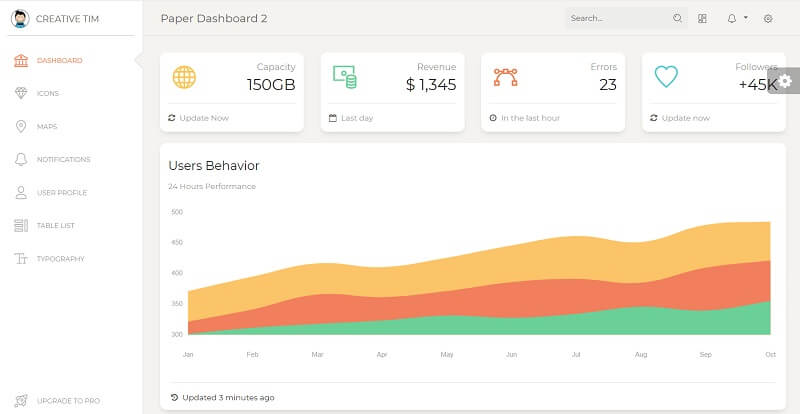Click the Creative Tim avatar logo
This screenshot has width=800, height=414.
coord(20,18)
